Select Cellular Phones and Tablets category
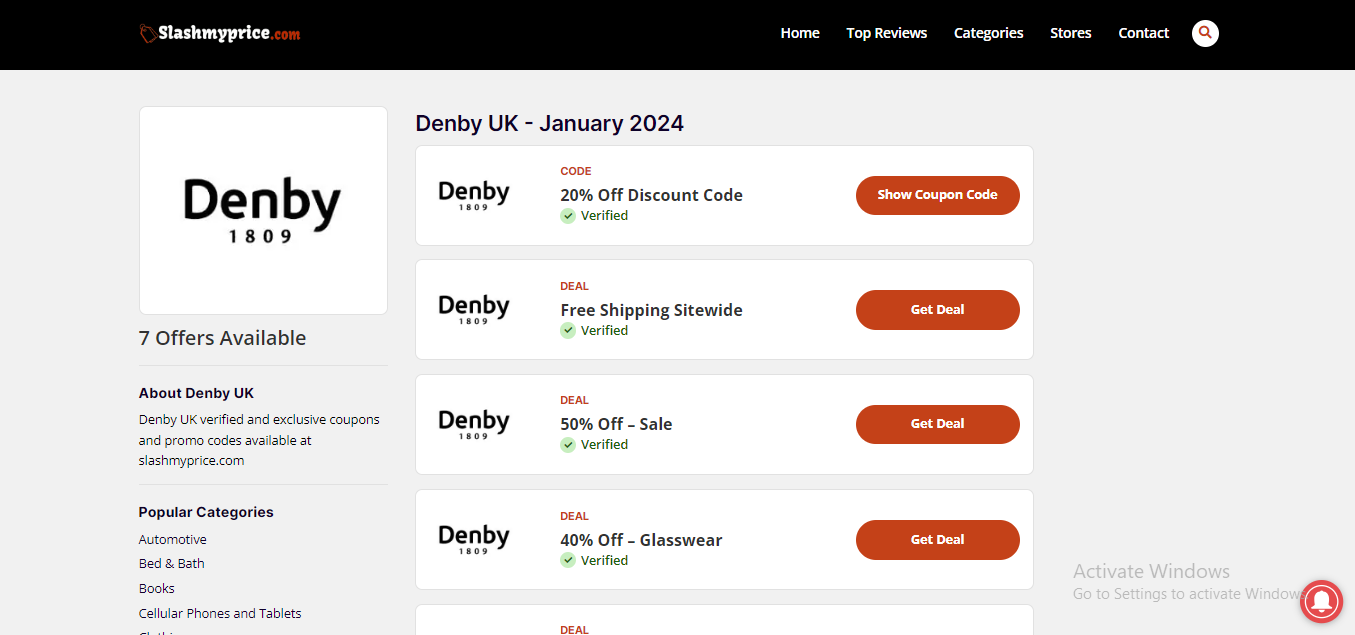1355x635 pixels. point(220,613)
